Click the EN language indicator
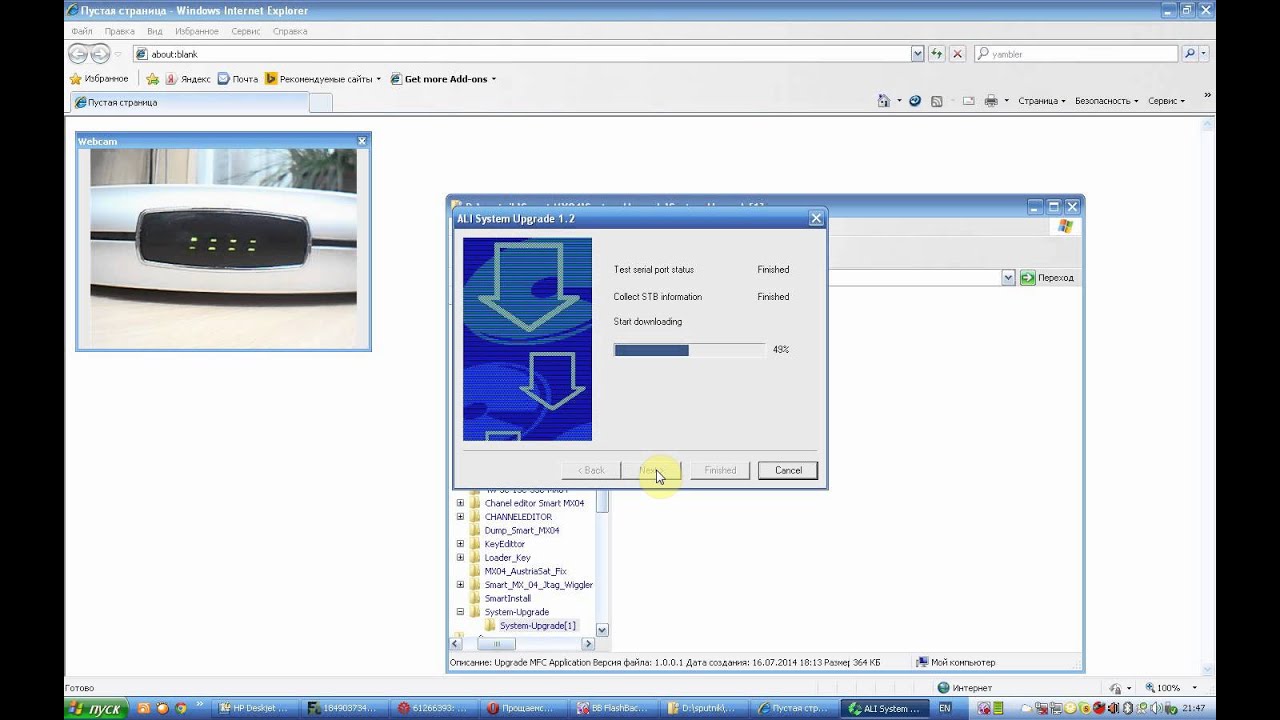The width and height of the screenshot is (1280, 720). (945, 709)
